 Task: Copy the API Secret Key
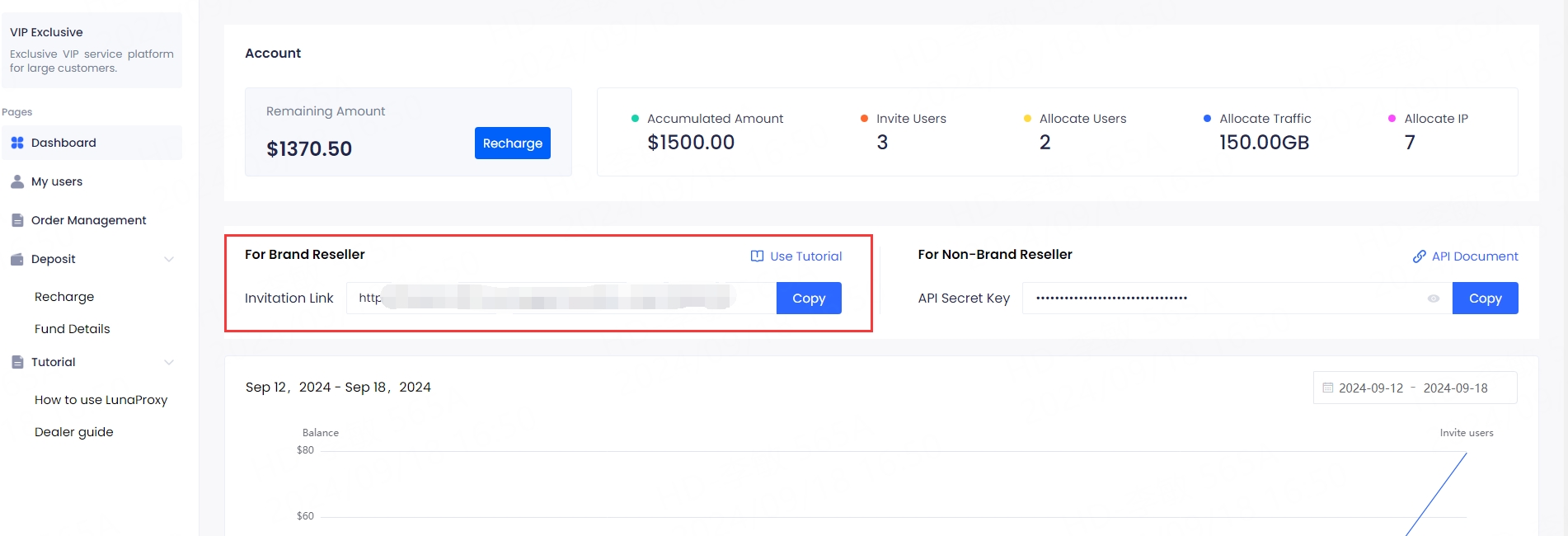[x=1485, y=299]
